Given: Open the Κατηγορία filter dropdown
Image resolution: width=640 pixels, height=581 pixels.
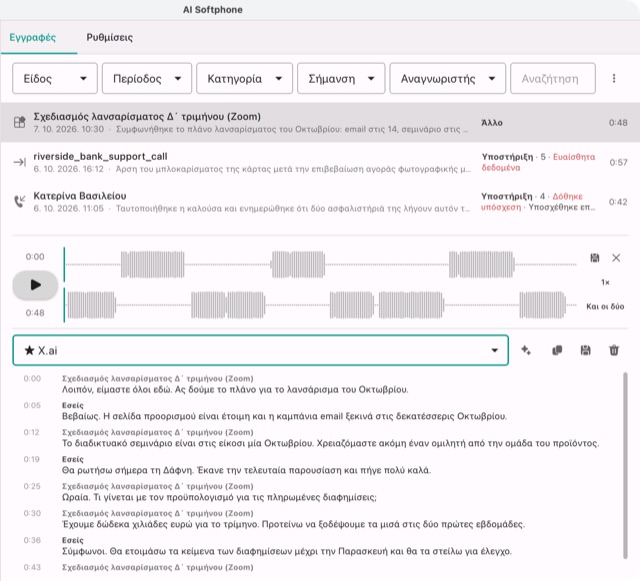Looking at the screenshot, I should pyautogui.click(x=244, y=78).
